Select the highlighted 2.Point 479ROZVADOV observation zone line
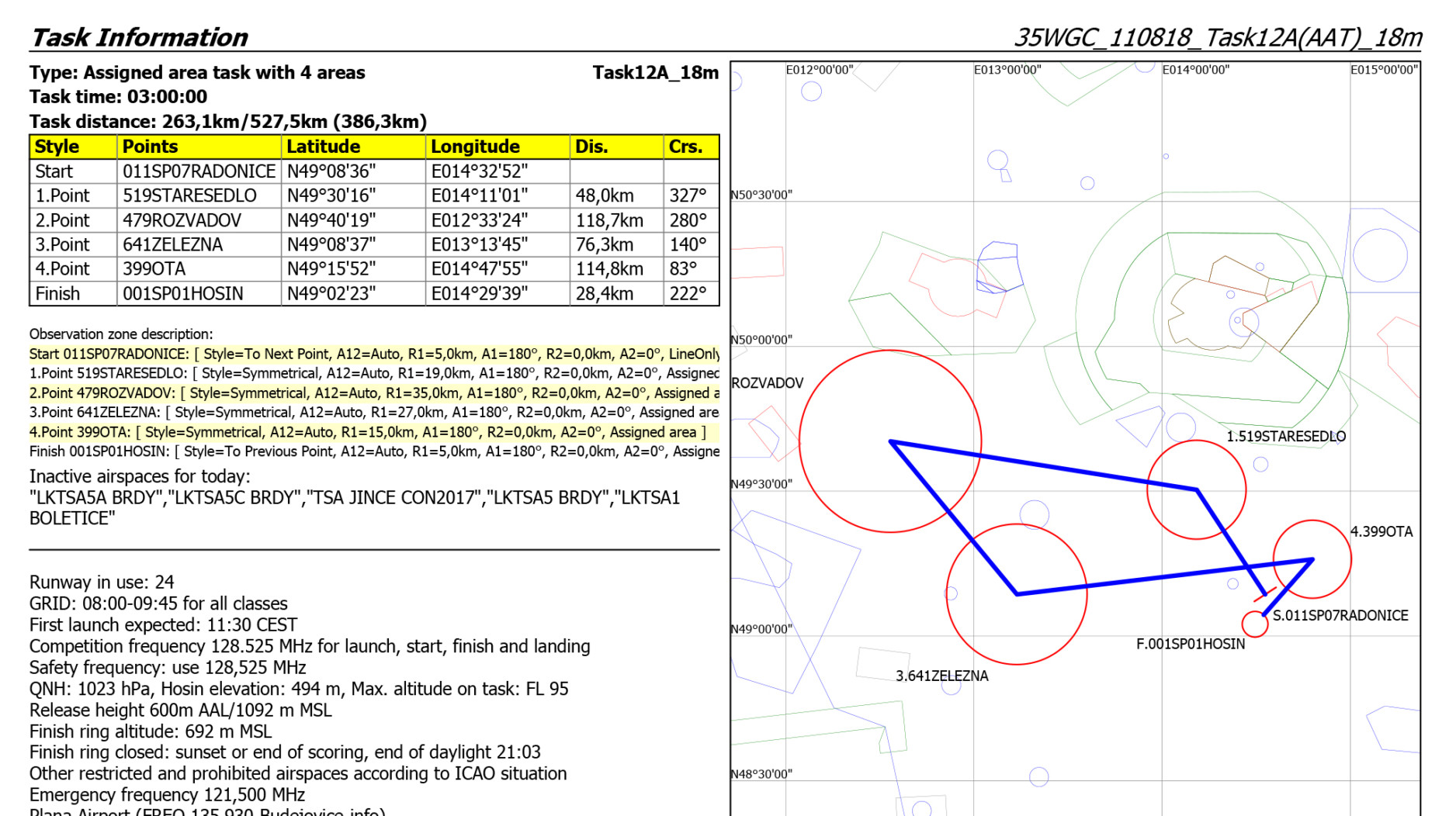 [374, 393]
